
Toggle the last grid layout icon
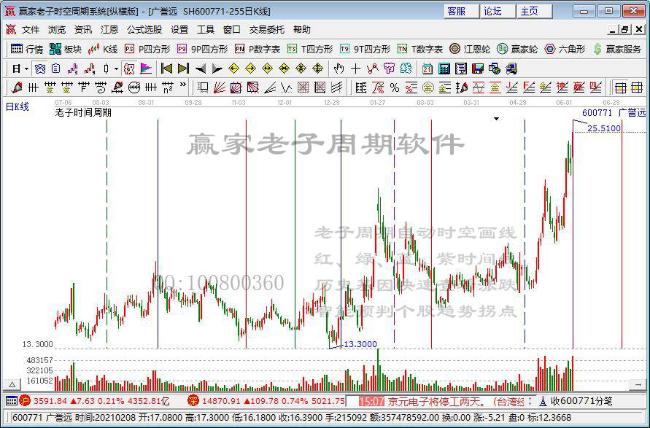pos(636,88)
